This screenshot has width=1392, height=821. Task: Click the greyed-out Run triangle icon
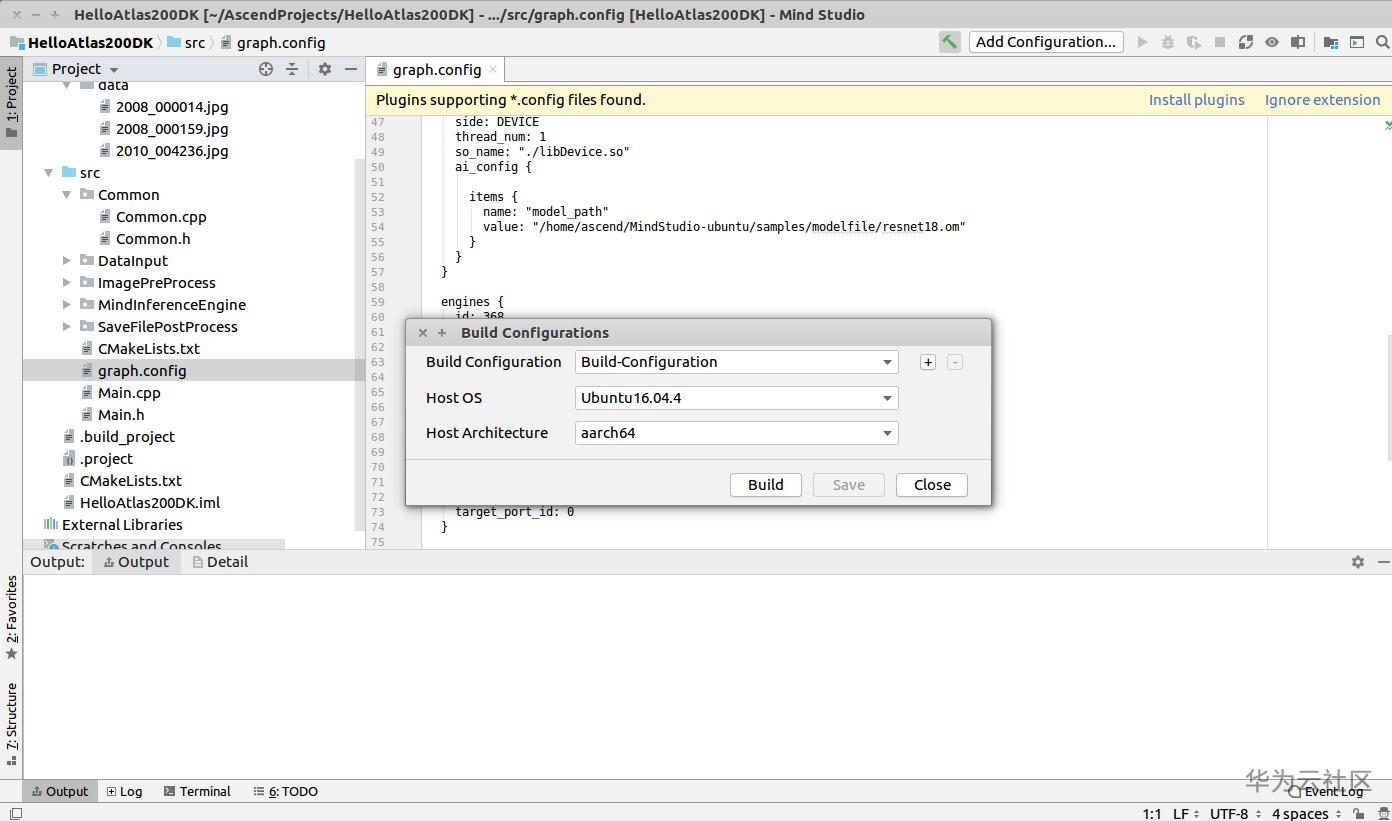[1142, 42]
